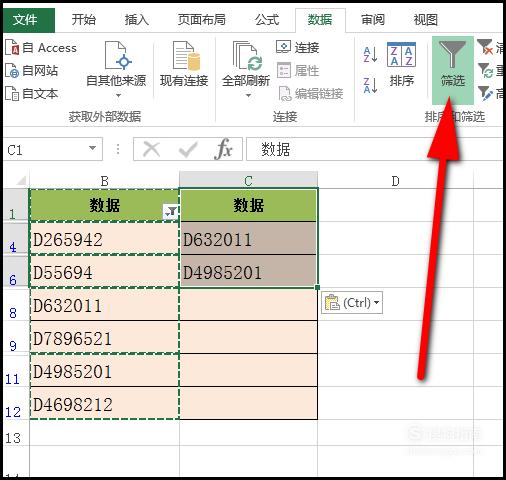Click the Advanced filter icon

tap(485, 93)
